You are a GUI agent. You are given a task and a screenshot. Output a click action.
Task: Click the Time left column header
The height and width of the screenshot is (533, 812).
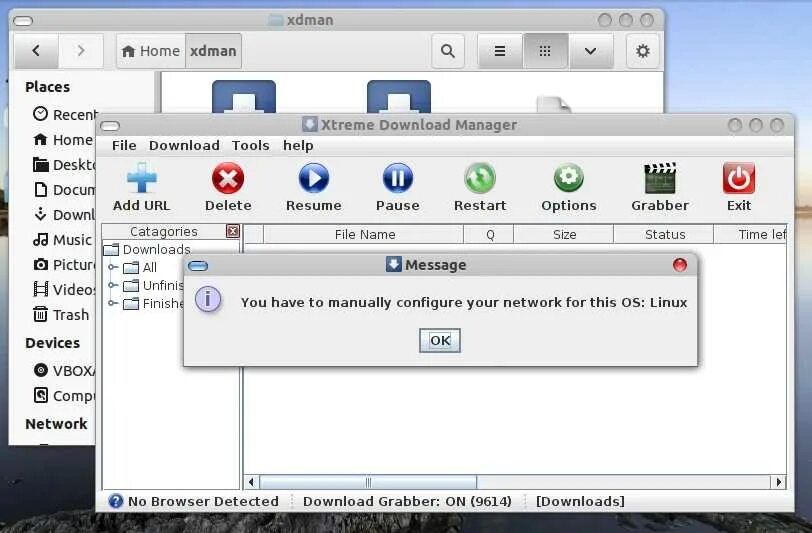click(x=751, y=235)
